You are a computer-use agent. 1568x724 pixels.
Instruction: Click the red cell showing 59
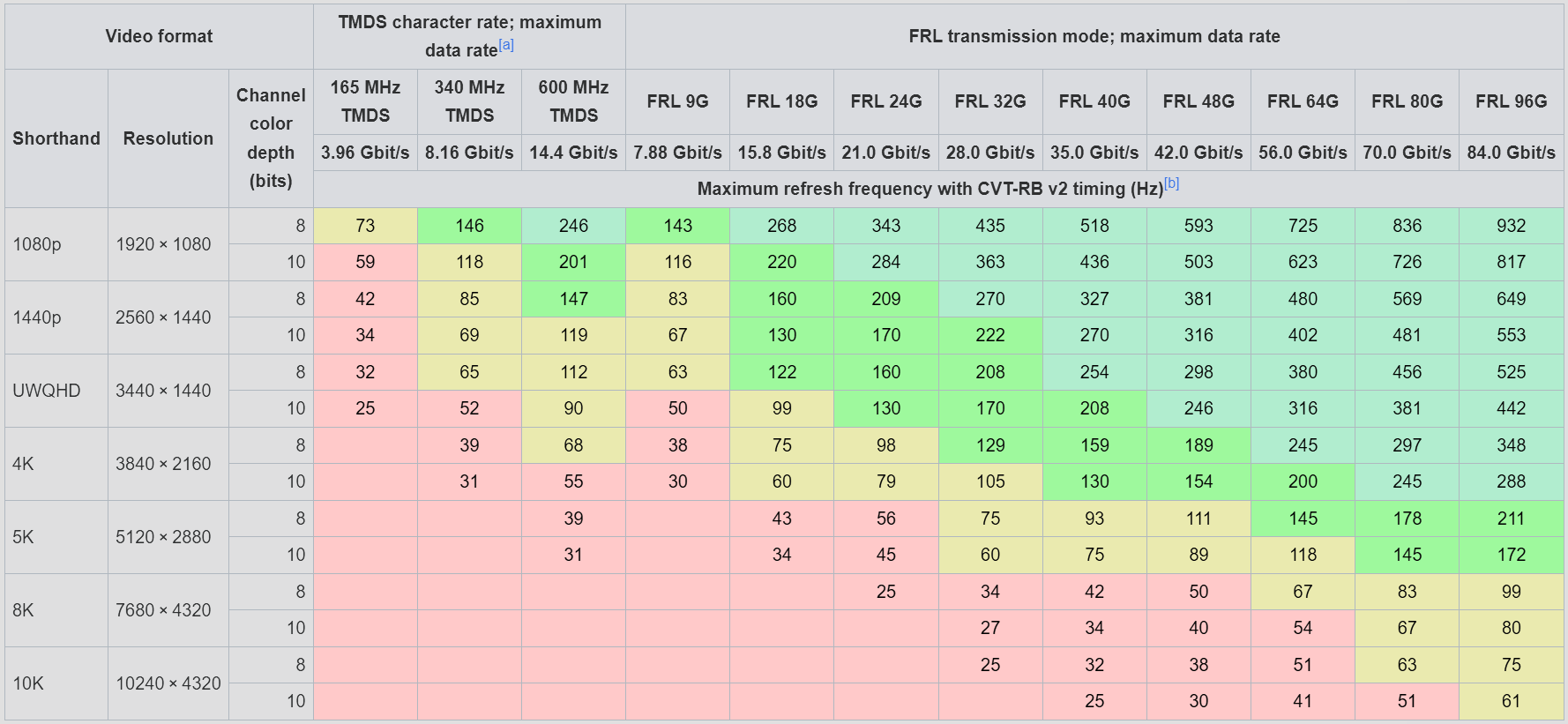[x=365, y=262]
